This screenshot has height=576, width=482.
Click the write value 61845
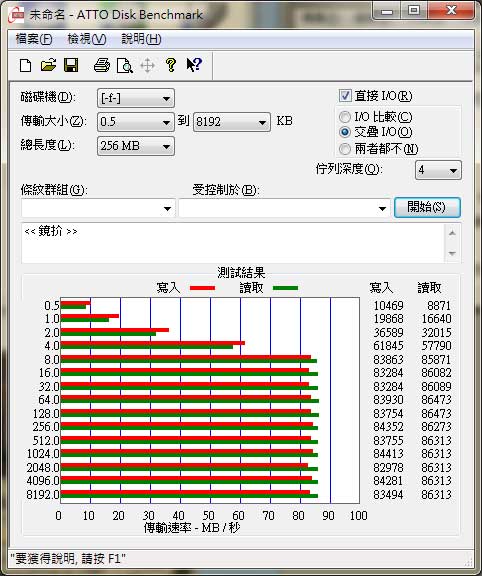pos(388,346)
